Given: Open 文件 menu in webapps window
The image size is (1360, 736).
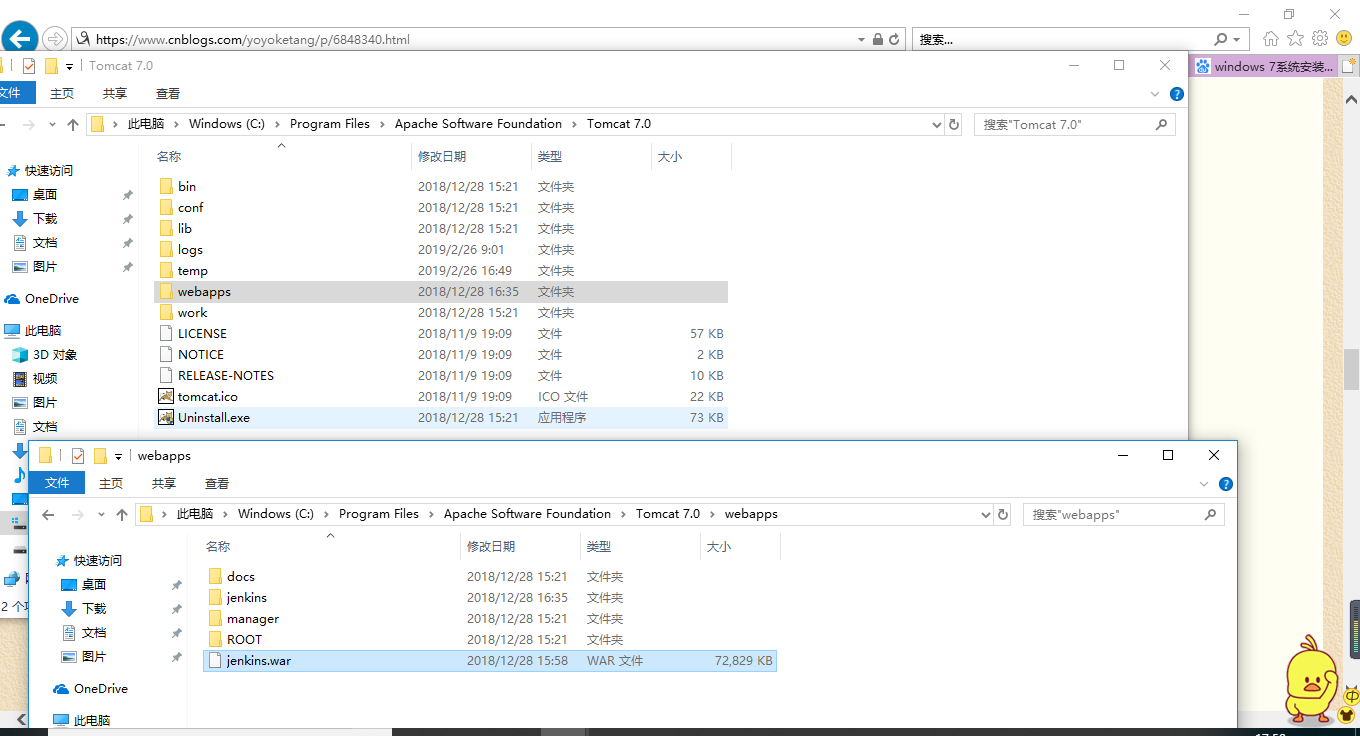Looking at the screenshot, I should [57, 483].
